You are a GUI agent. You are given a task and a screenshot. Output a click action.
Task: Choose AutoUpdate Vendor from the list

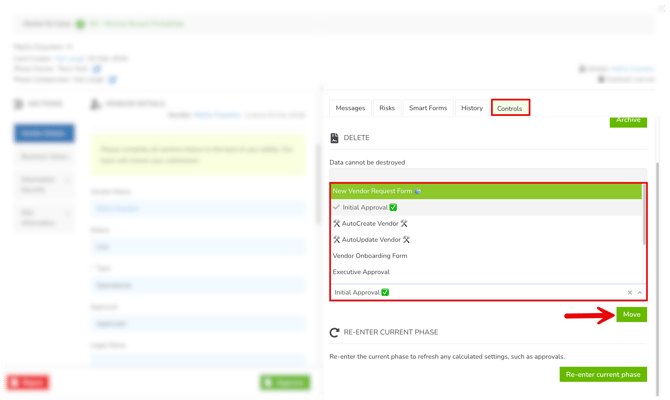371,240
